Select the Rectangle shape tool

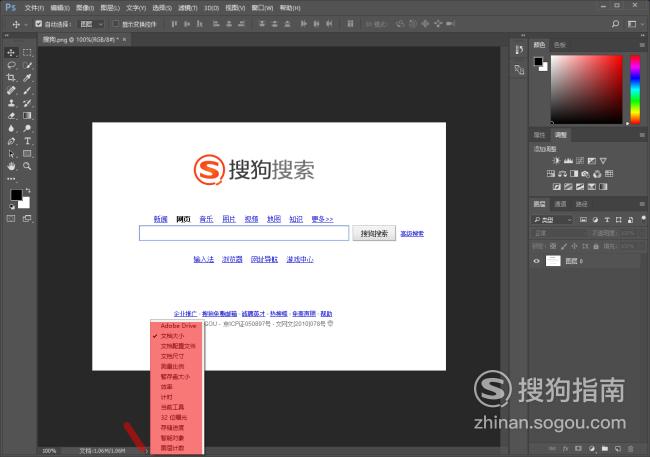pos(27,153)
